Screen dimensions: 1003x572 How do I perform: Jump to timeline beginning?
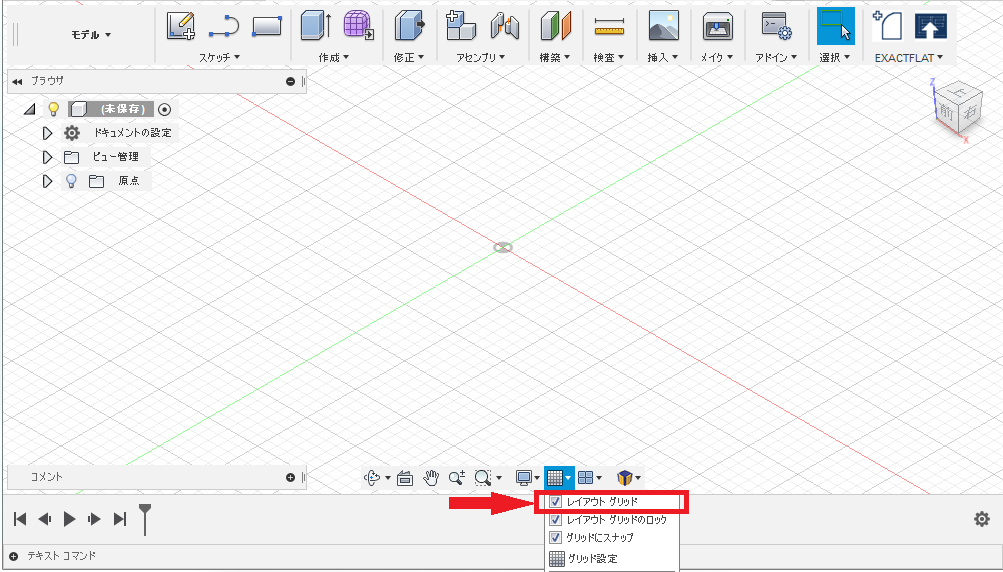click(x=20, y=519)
